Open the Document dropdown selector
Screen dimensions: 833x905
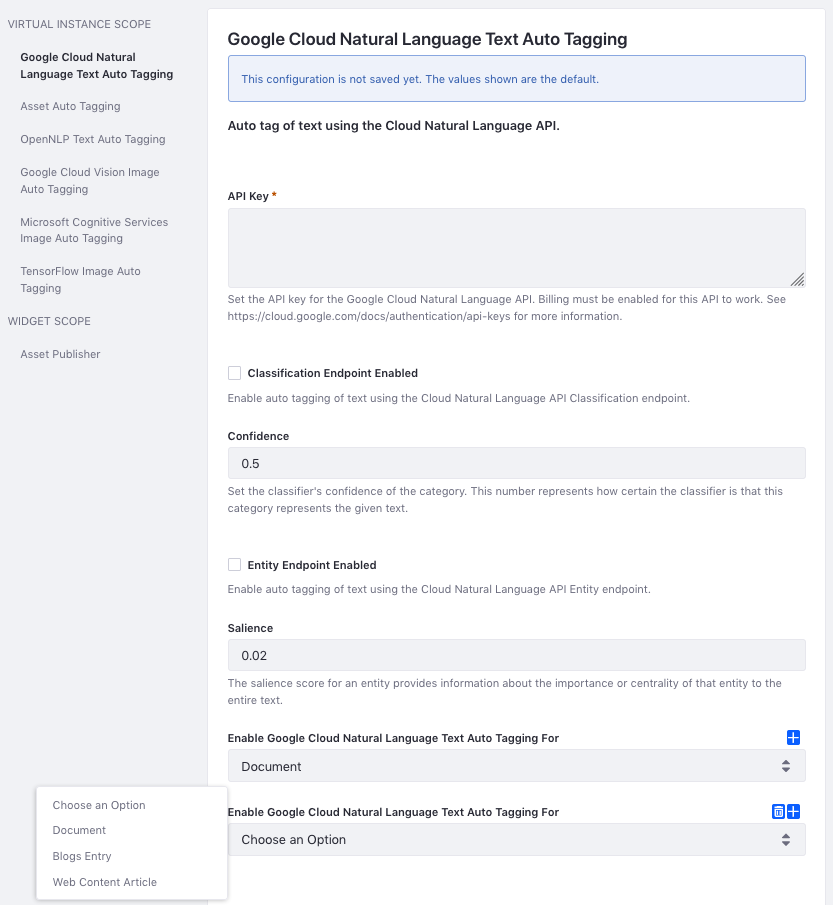click(x=517, y=766)
